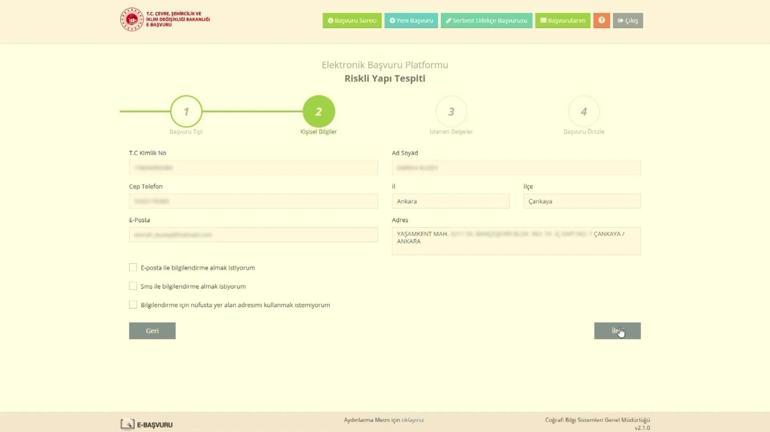The height and width of the screenshot is (432, 770).
Task: Go to Başvurularım
Action: point(563,21)
